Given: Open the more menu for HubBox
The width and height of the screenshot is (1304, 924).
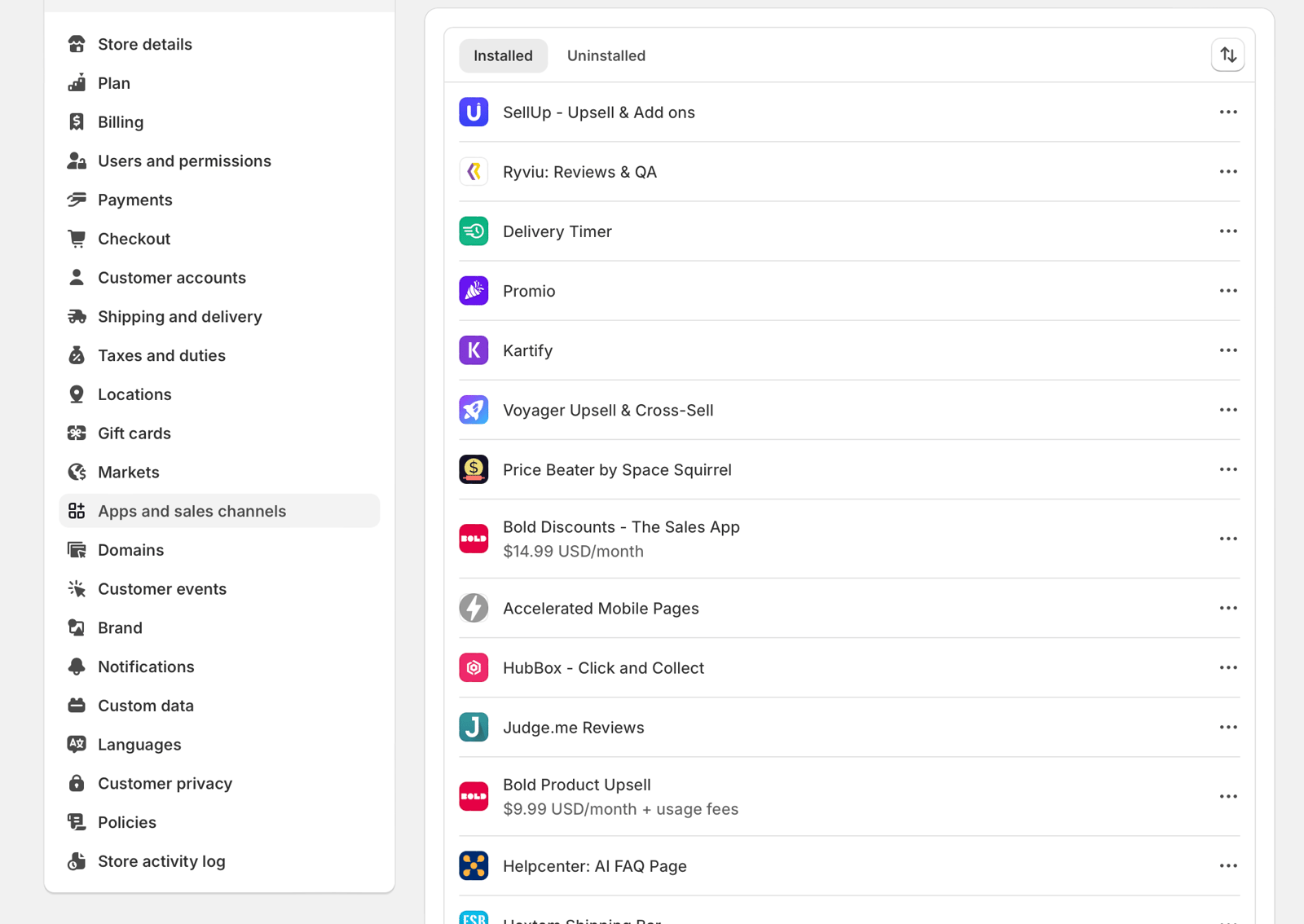Looking at the screenshot, I should coord(1228,667).
